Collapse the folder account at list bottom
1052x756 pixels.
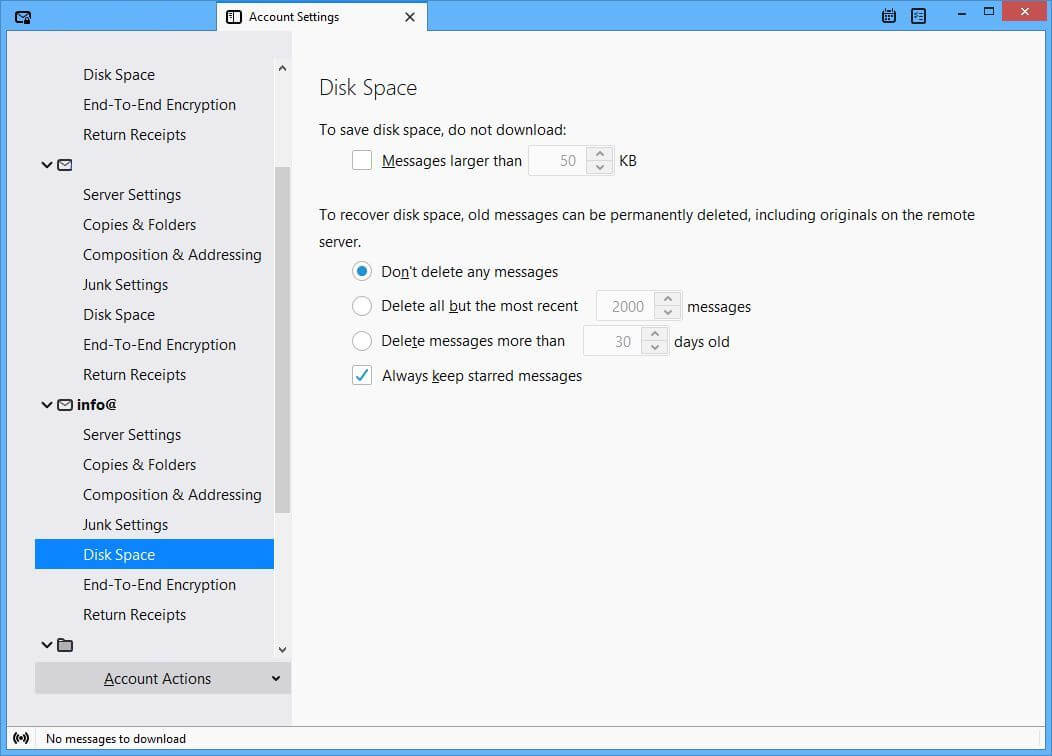[46, 645]
